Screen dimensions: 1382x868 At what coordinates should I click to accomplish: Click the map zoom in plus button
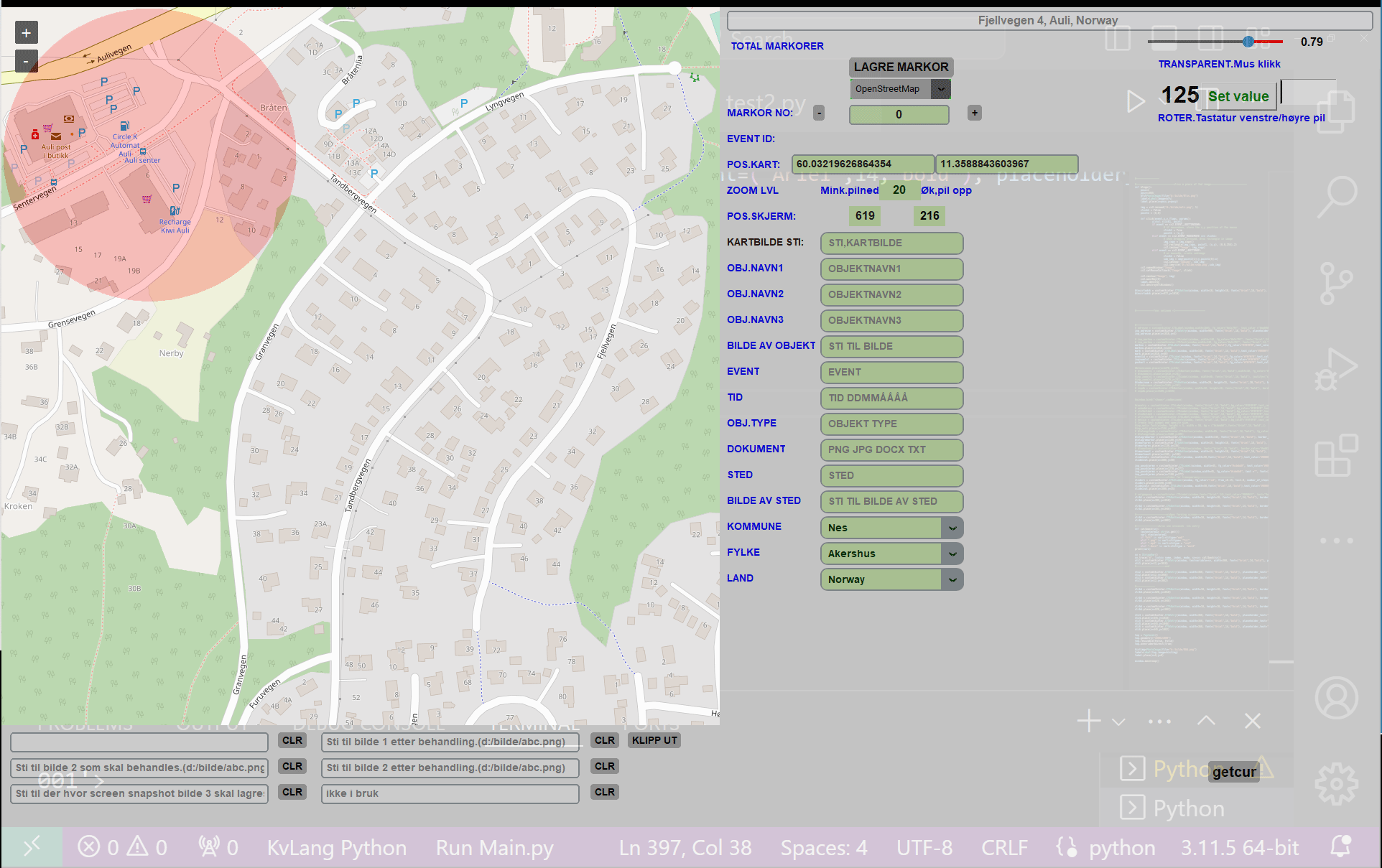[26, 33]
